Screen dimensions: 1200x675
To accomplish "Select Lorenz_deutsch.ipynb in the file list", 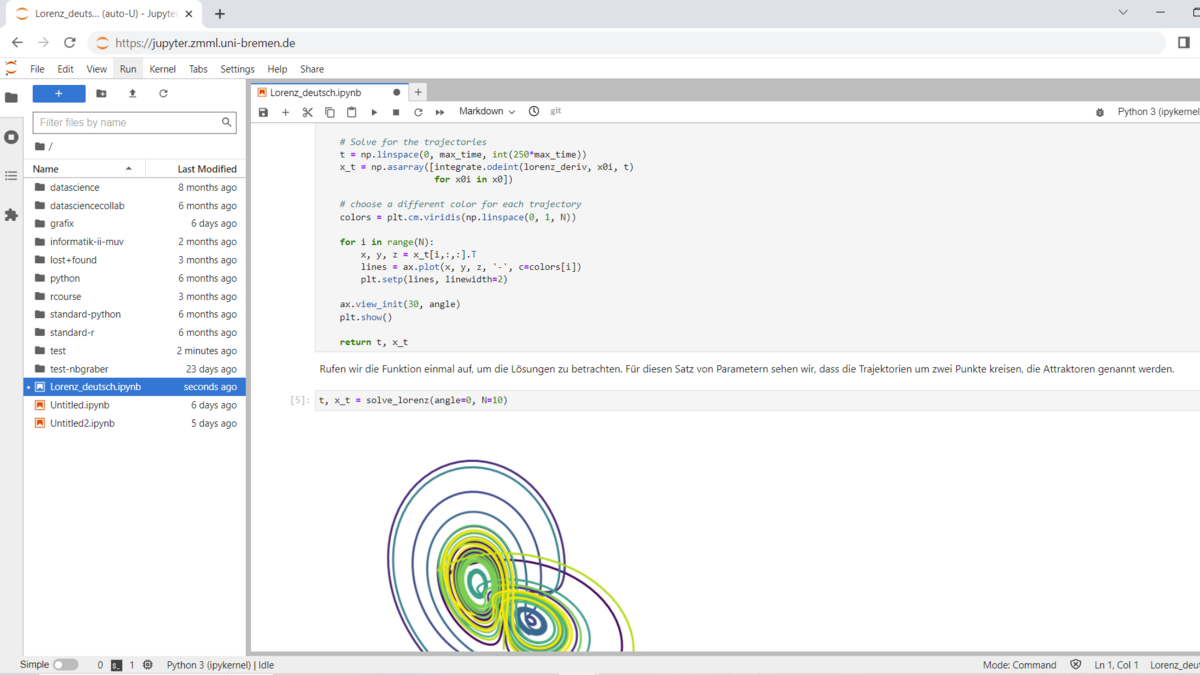I will [x=135, y=387].
